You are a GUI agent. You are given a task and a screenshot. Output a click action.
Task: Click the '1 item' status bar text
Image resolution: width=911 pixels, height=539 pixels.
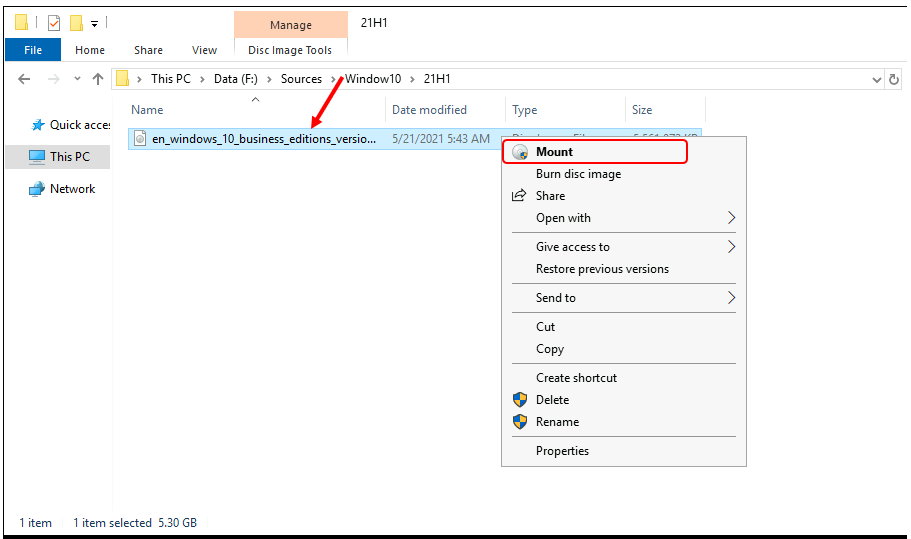35,523
